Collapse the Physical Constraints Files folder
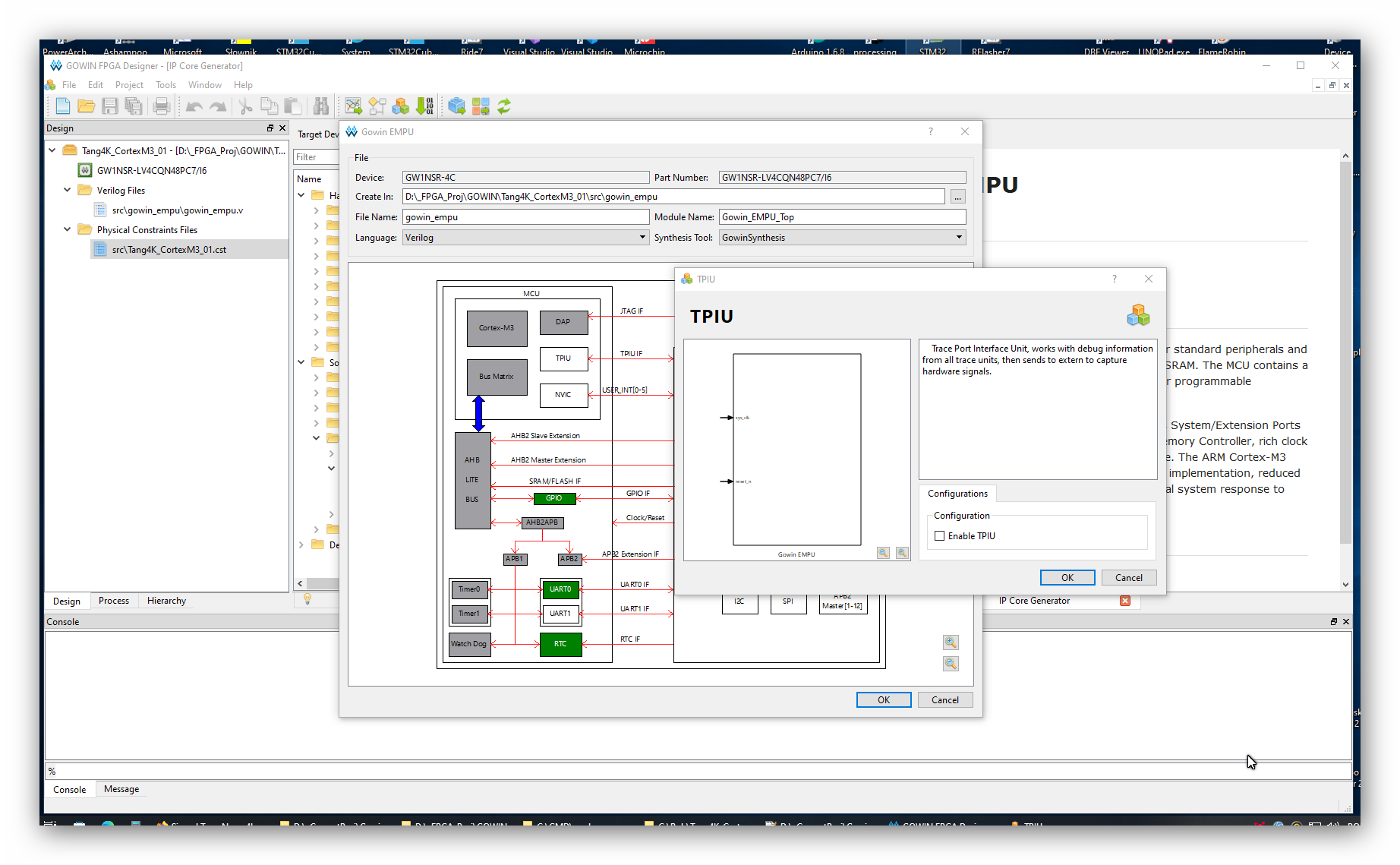The height and width of the screenshot is (865, 1400). pos(68,229)
